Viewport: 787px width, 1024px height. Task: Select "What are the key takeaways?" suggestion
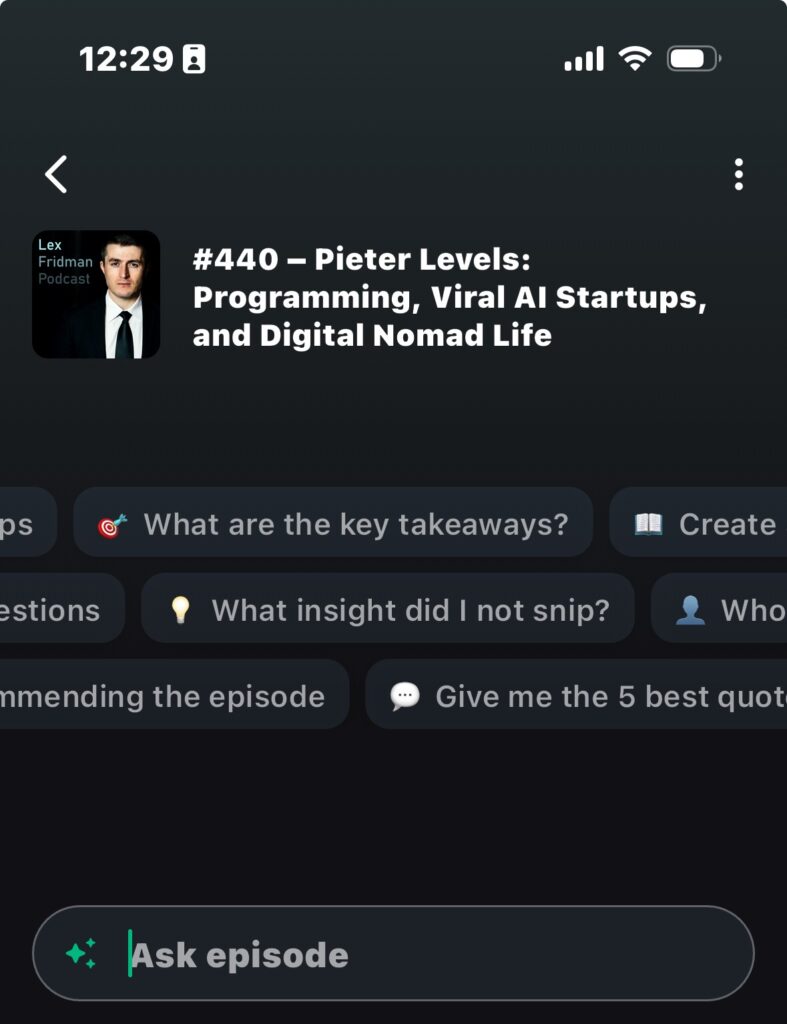[x=355, y=524]
